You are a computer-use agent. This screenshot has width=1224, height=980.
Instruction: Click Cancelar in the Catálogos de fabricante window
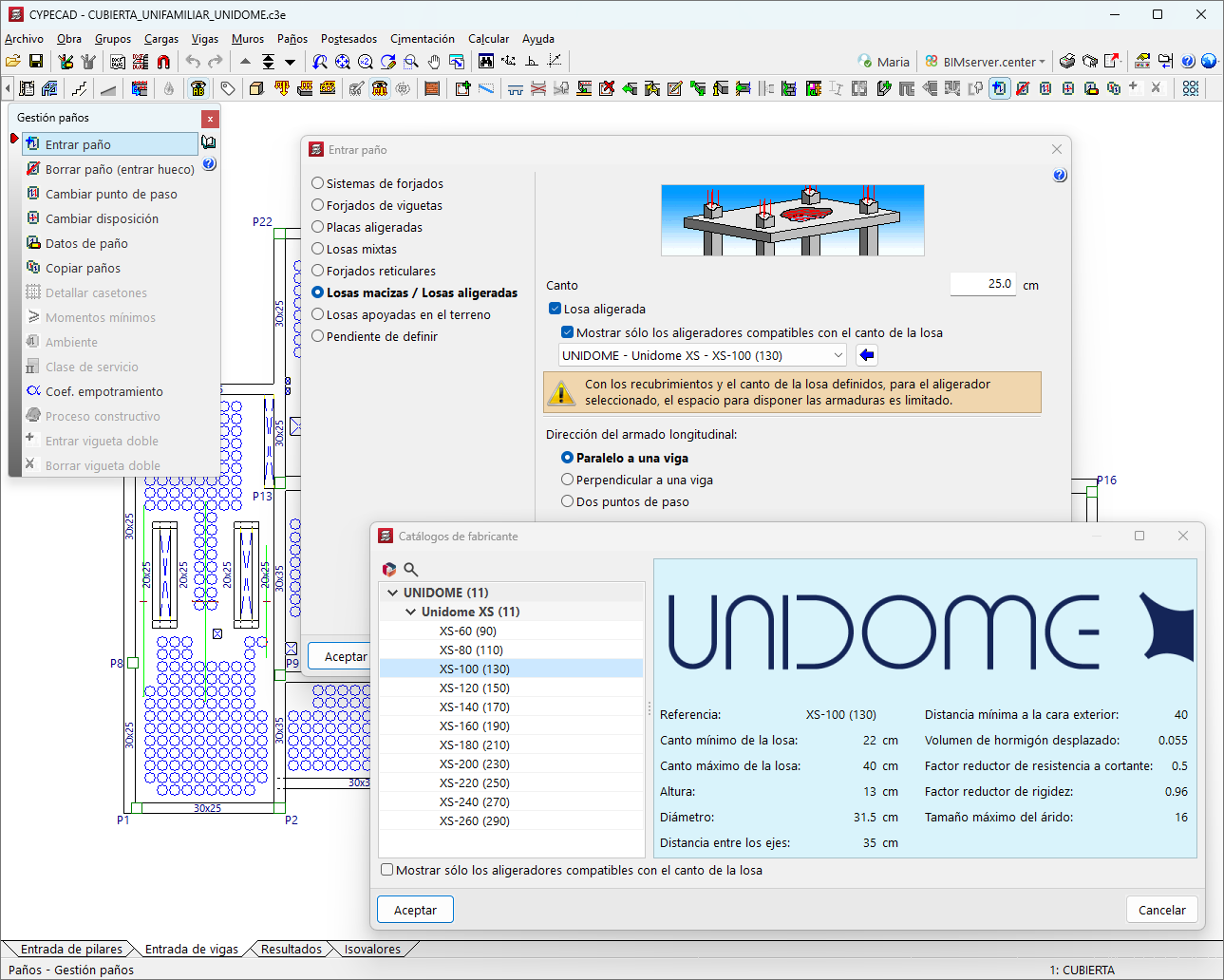coord(1162,910)
